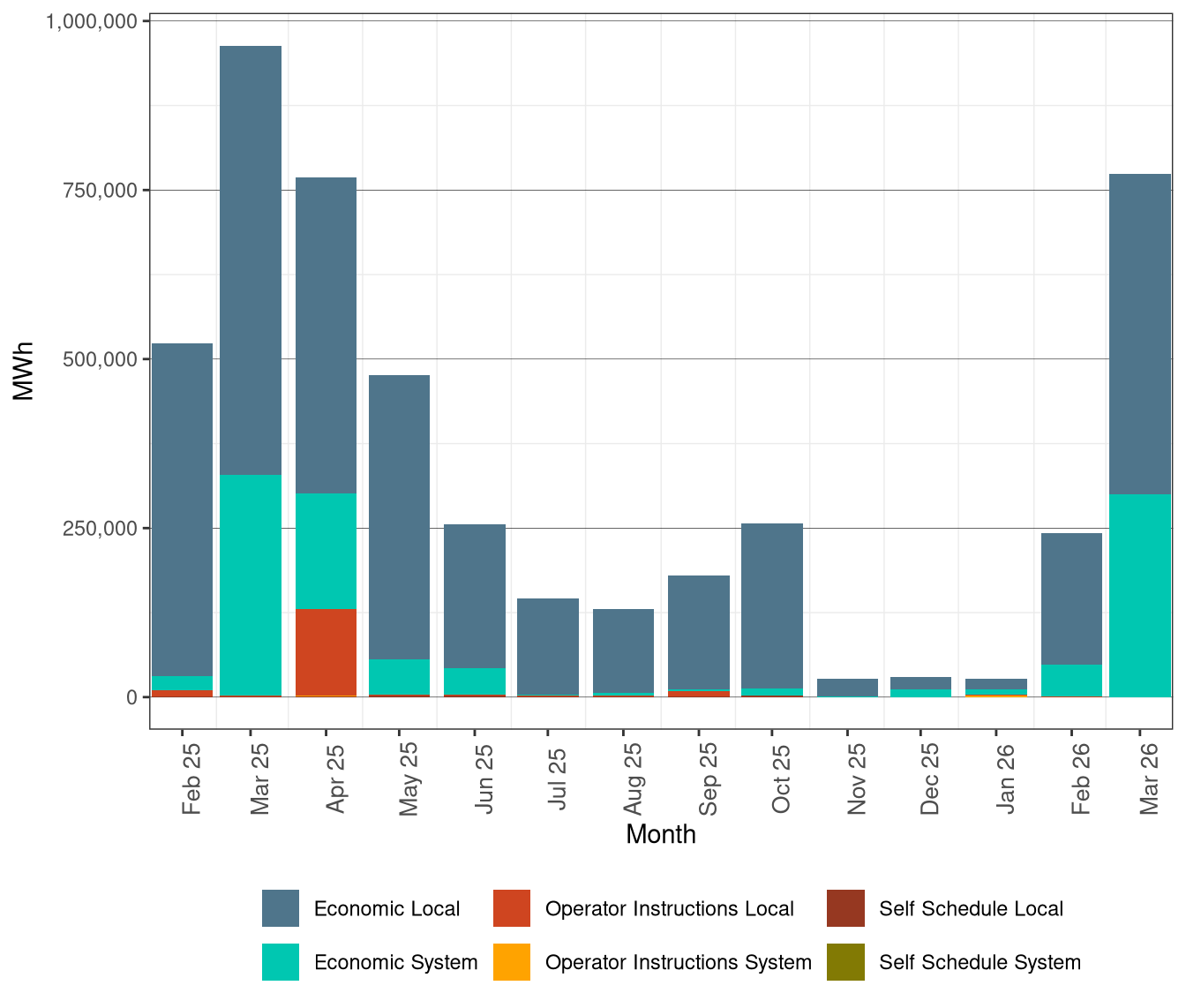The image size is (1186, 1008).
Task: Click the 'Jul 25' x-axis label
Action: point(557,779)
